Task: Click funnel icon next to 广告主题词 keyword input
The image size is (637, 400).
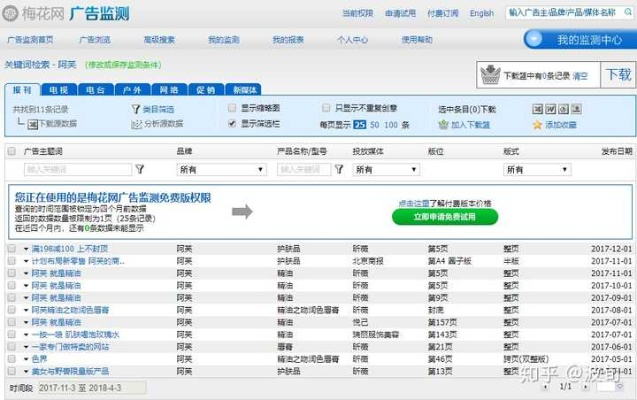Action: tap(140, 169)
